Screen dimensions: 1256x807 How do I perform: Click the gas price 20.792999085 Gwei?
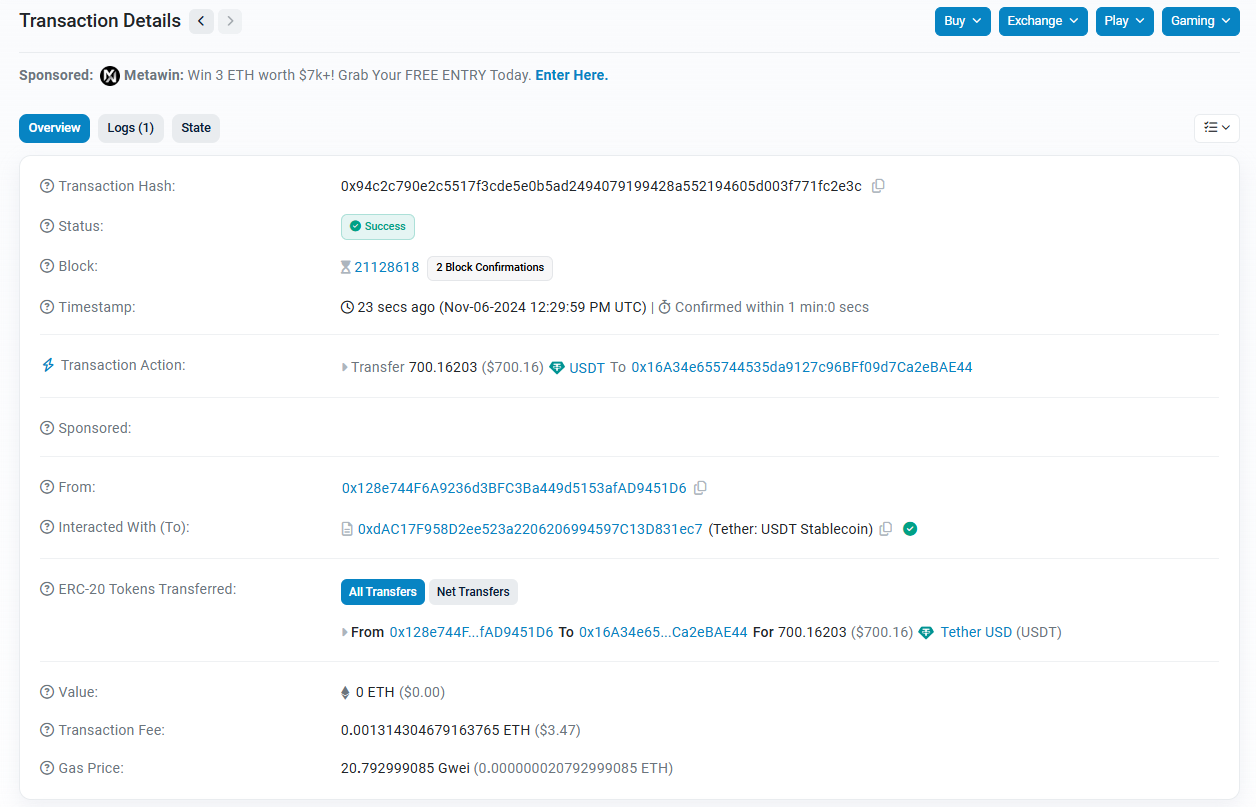(x=405, y=768)
